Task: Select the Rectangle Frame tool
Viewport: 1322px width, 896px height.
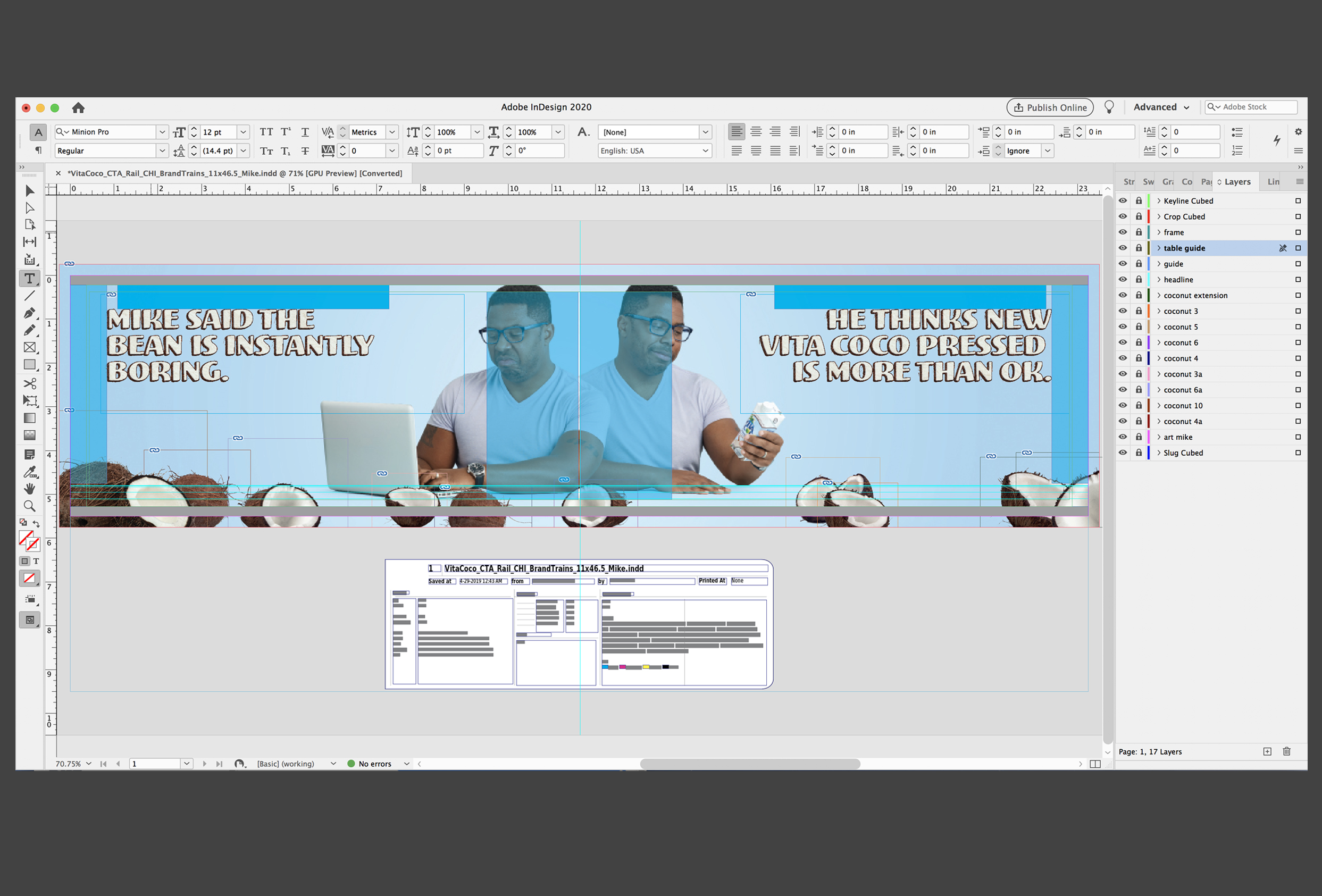Action: (30, 348)
